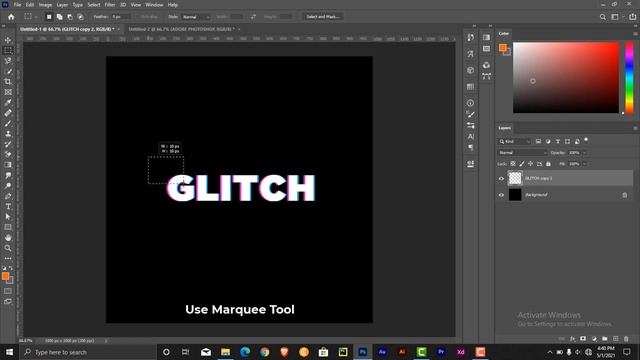Select the Horizontal Type tool
The height and width of the screenshot is (360, 640).
point(8,207)
